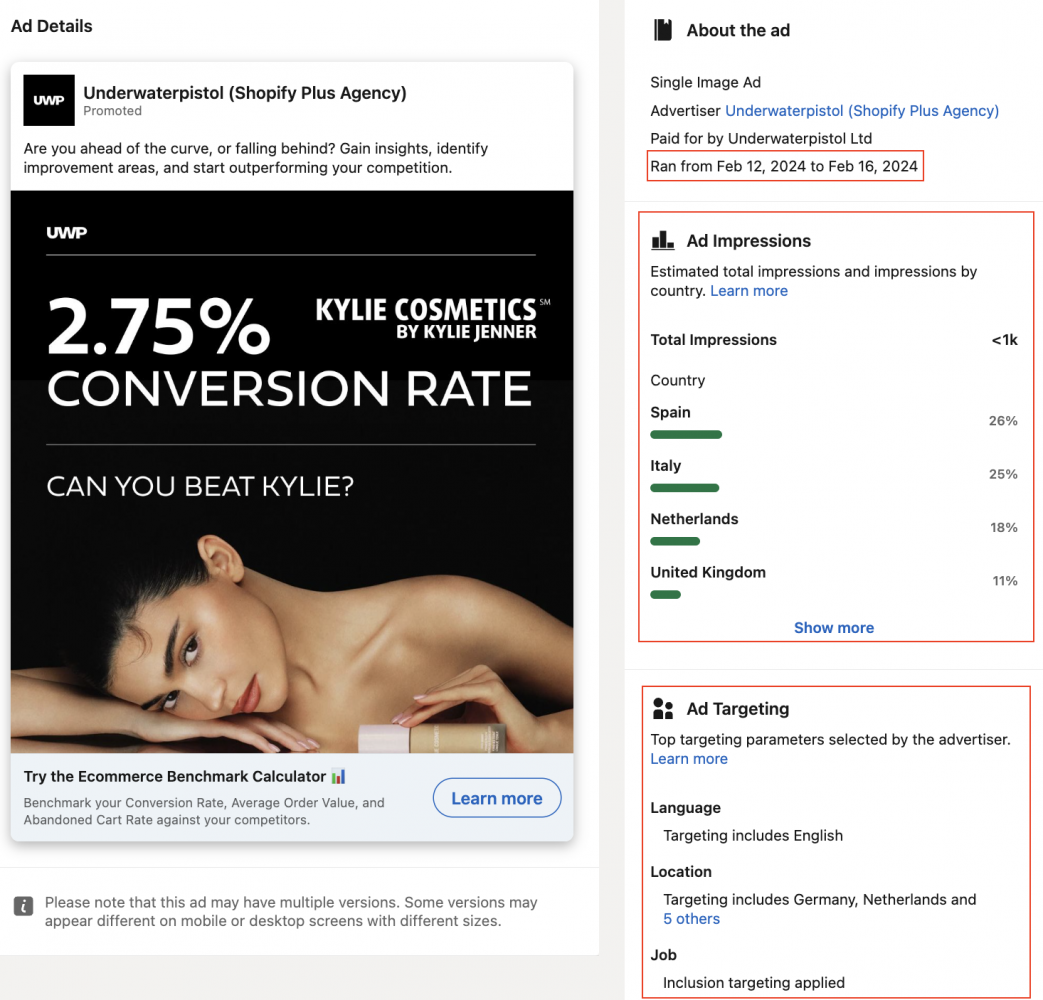Expand the 5 others location link
The image size is (1043, 1000).
(x=692, y=919)
